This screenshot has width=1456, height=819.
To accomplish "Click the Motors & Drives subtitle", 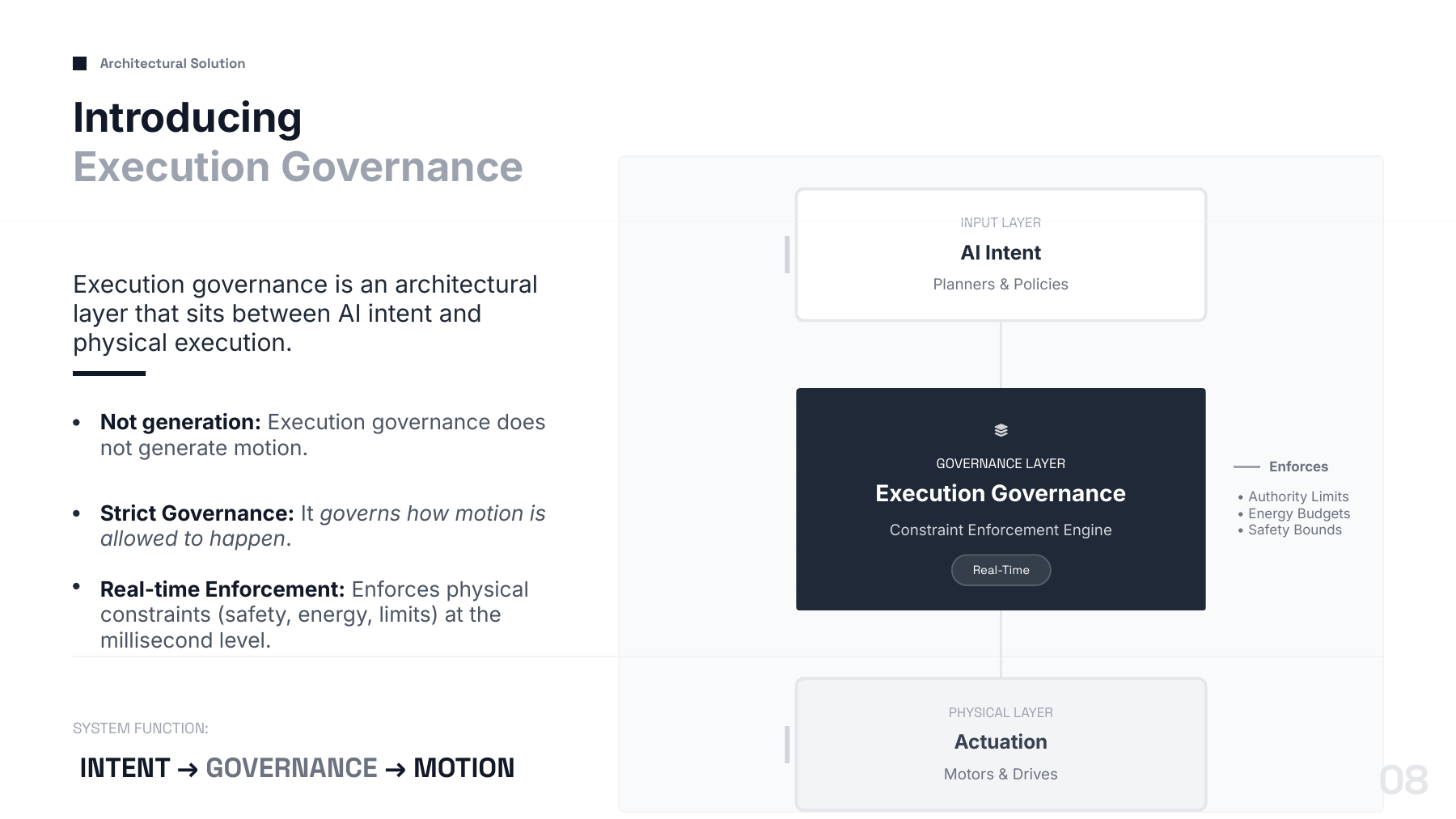I will [x=1001, y=775].
